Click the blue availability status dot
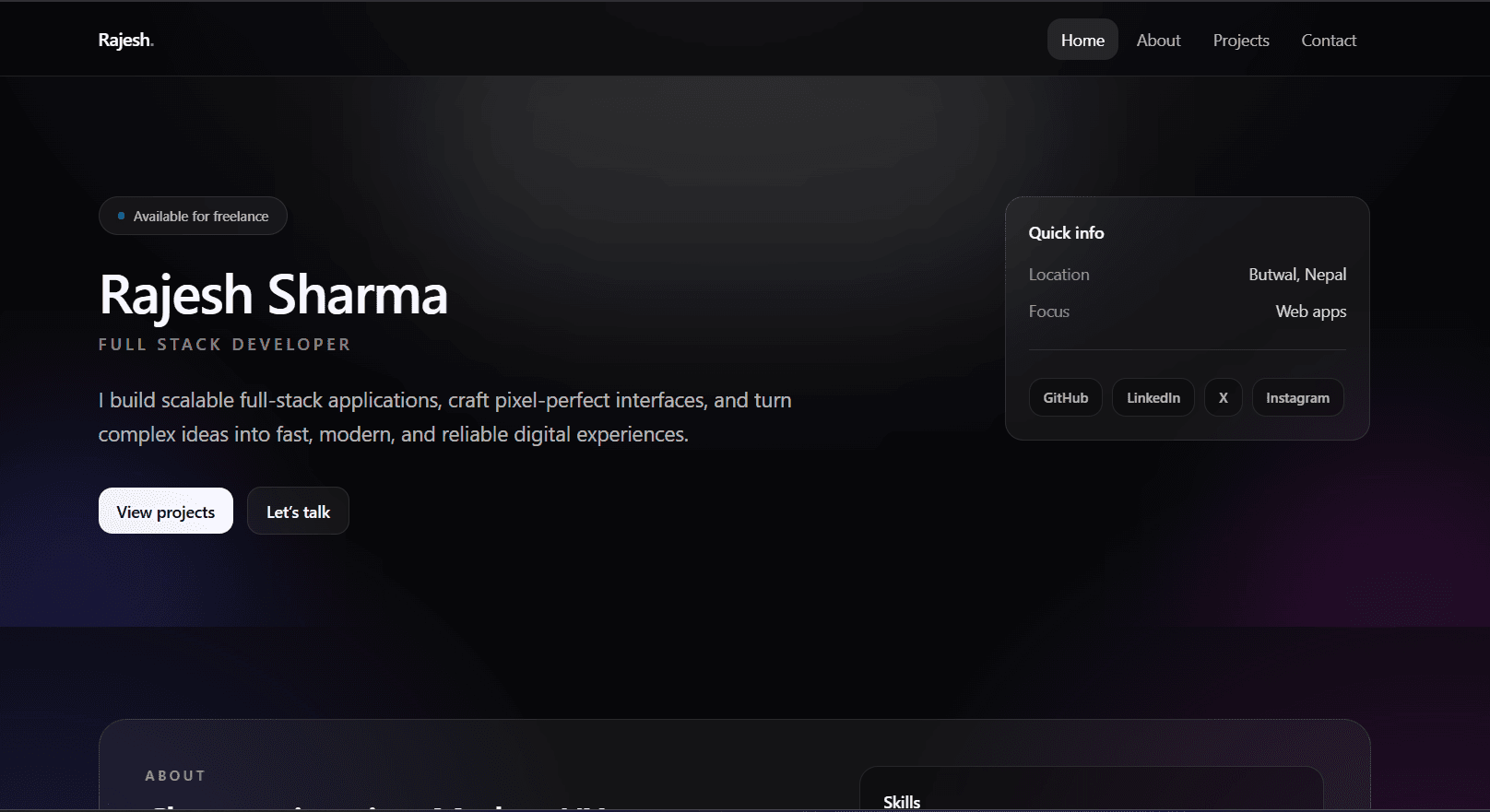 [121, 216]
